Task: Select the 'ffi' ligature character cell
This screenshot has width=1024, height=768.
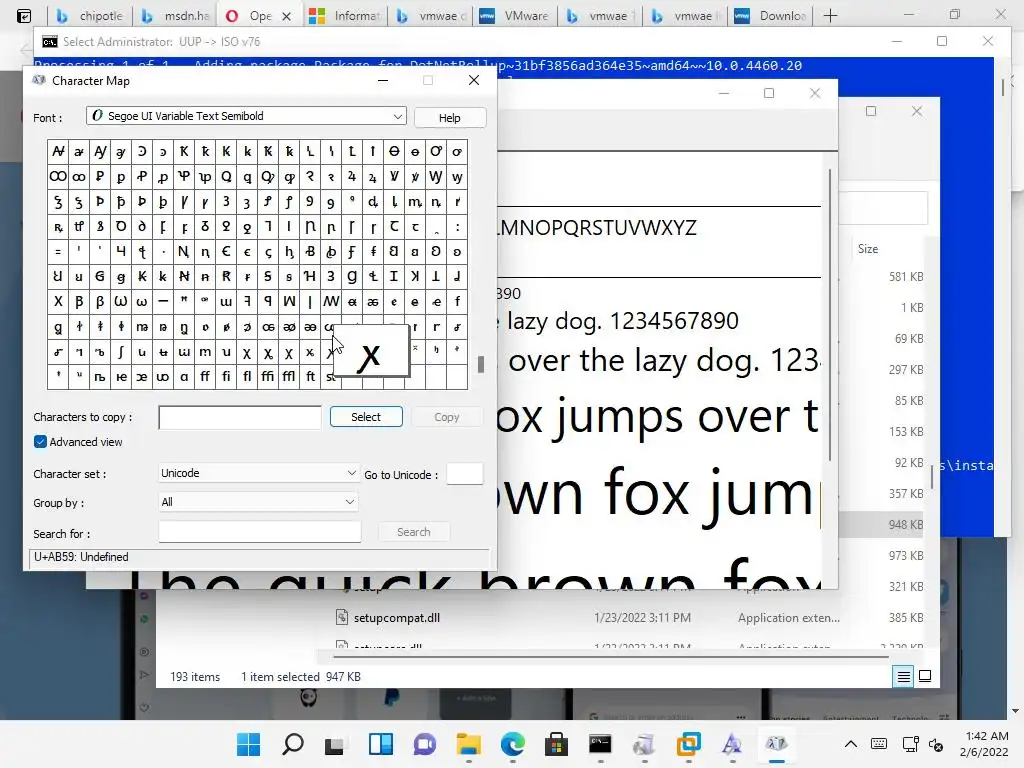Action: pyautogui.click(x=268, y=377)
